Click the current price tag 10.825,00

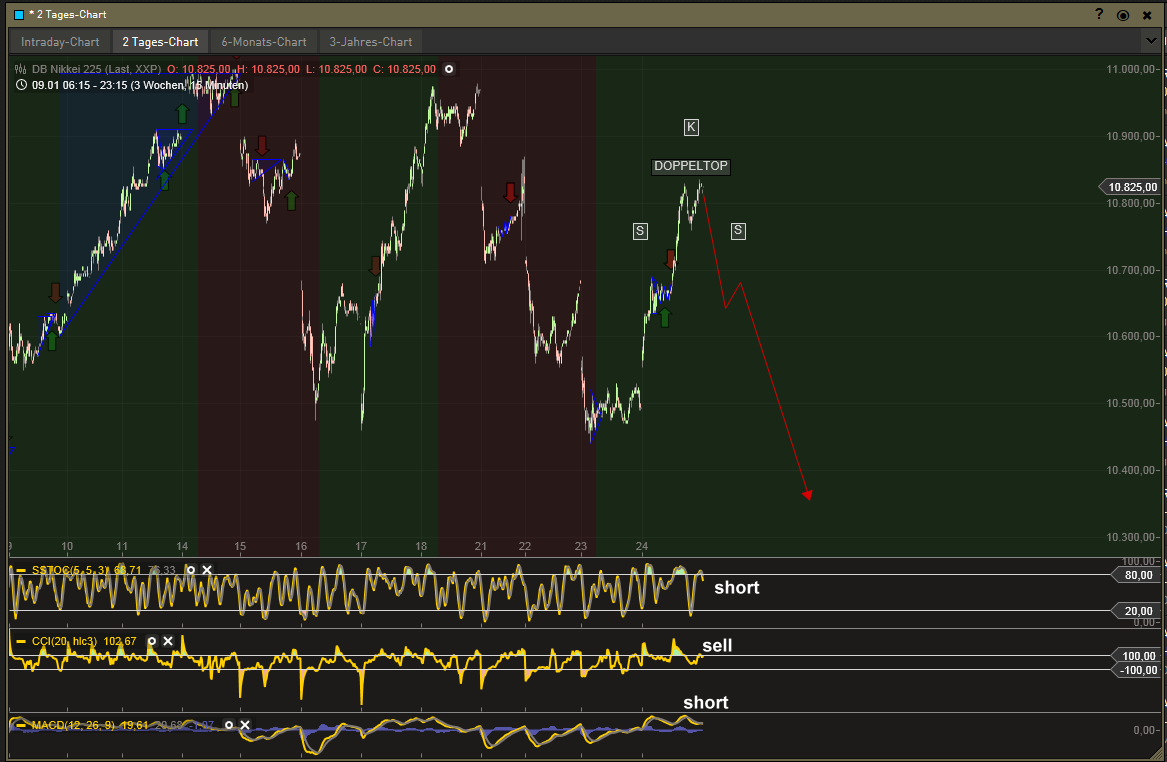1130,187
